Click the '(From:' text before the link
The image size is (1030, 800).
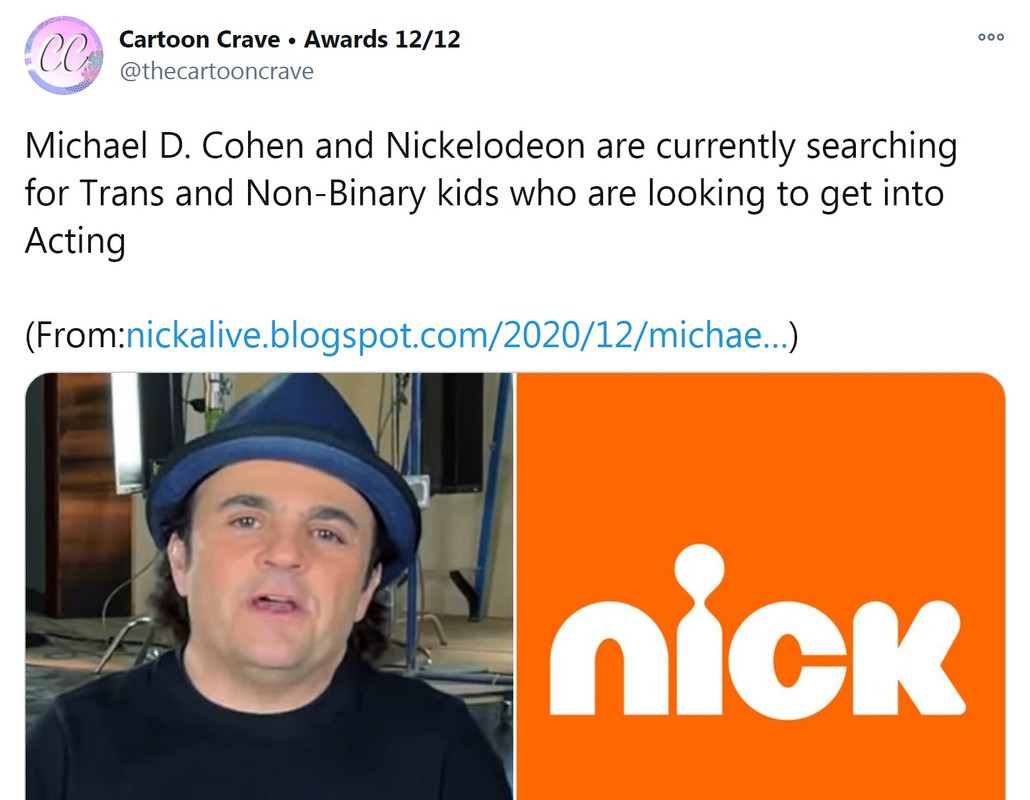pos(75,336)
